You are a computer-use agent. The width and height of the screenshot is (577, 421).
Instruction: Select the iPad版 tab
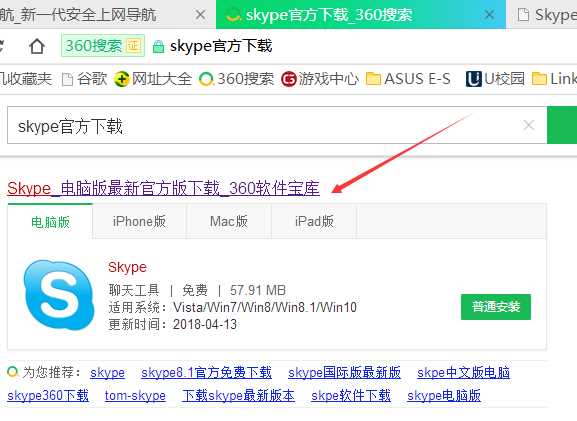tap(314, 222)
